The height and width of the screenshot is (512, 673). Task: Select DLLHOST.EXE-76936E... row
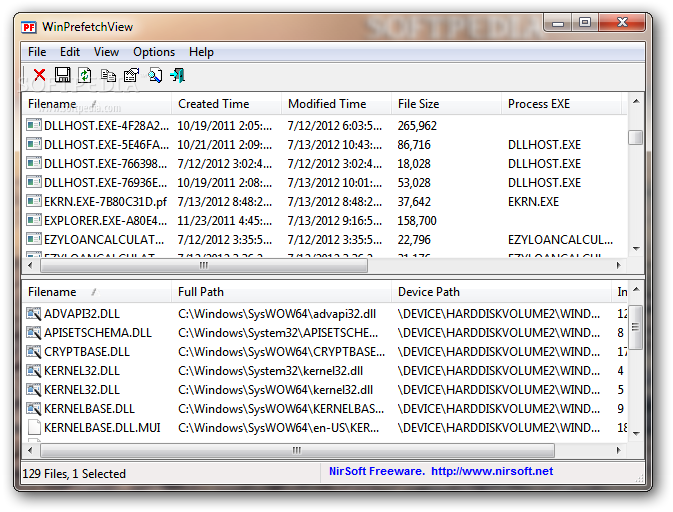tap(324, 182)
